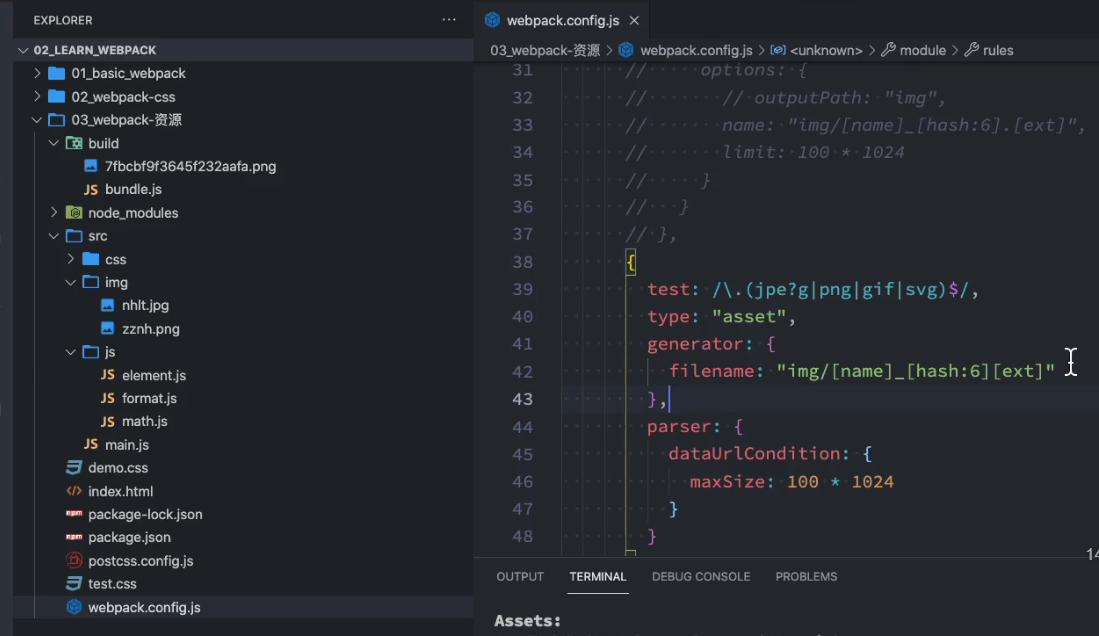The height and width of the screenshot is (636, 1099).
Task: Close the webpack.config.js editor tab
Action: 634,20
